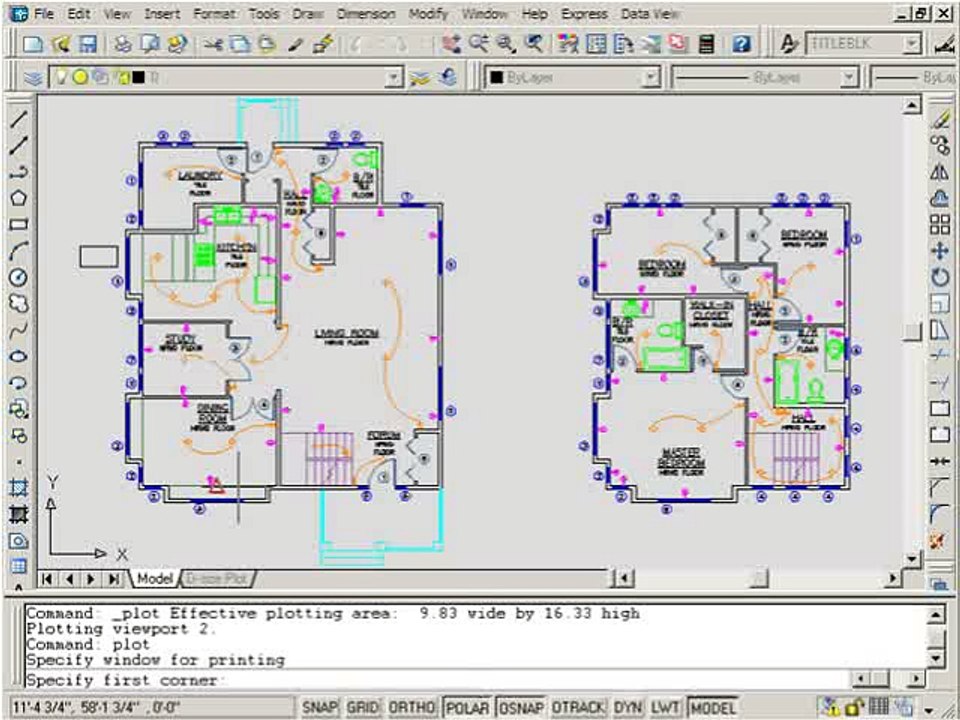
Task: Save the drawing with the Save icon
Action: tap(88, 43)
